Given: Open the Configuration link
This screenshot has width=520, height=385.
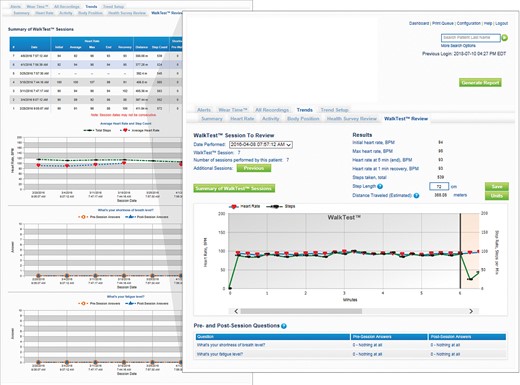Looking at the screenshot, I should [469, 23].
